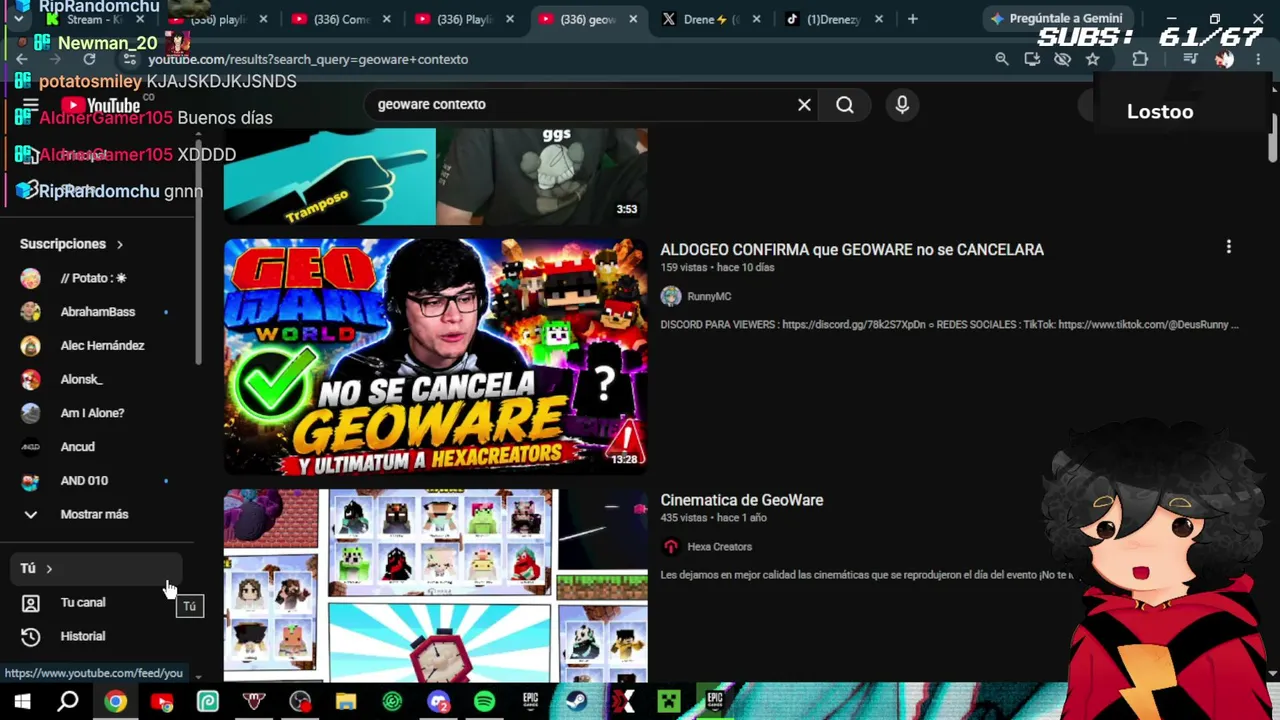Open Minecraft from the taskbar

668,701
